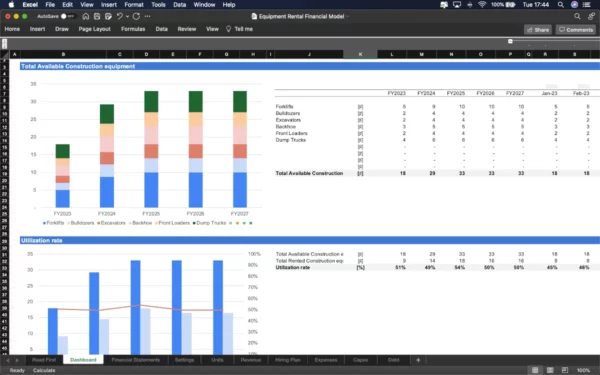Switch to the Financial Statements sheet tab

pos(135,360)
